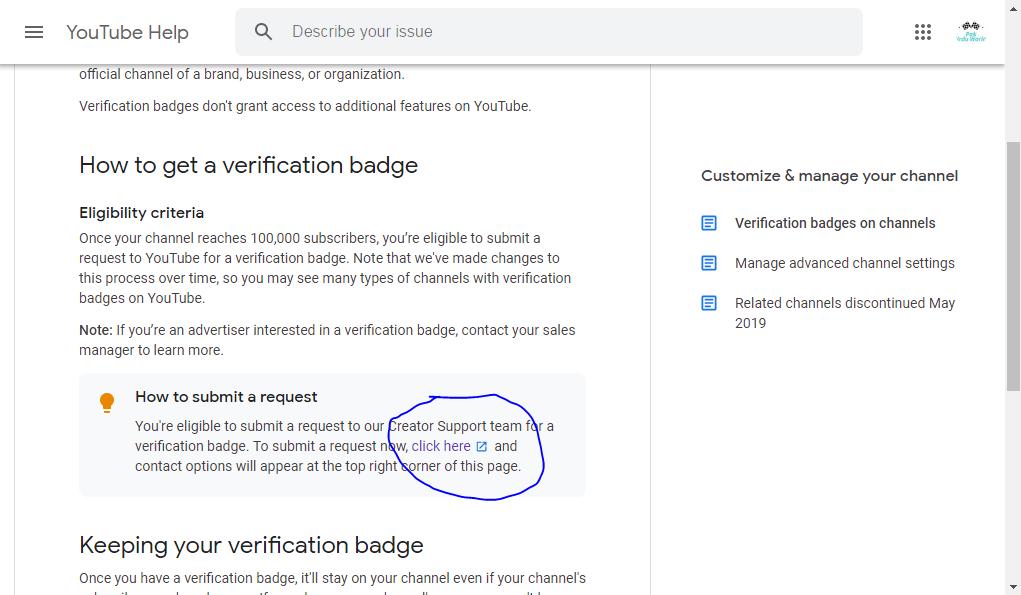1021x595 pixels.
Task: Open the YouTube Help home link
Action: (127, 32)
